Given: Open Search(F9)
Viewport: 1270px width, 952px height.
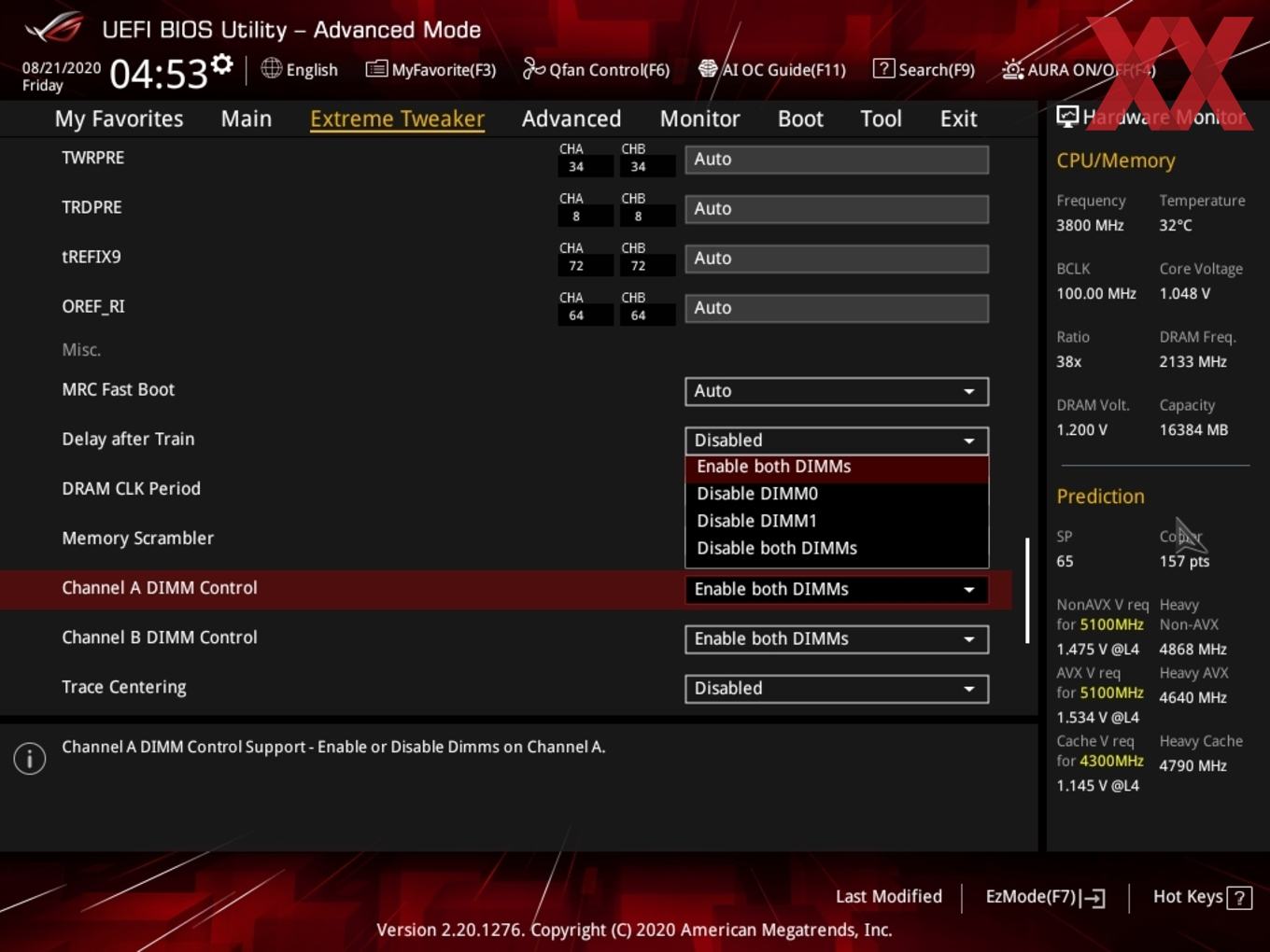Looking at the screenshot, I should click(924, 69).
